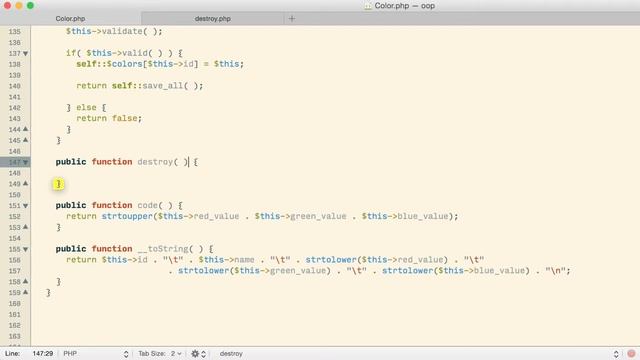Image resolution: width=640 pixels, height=360 pixels.
Task: Open the gear bundle menu in status bar
Action: [198, 354]
